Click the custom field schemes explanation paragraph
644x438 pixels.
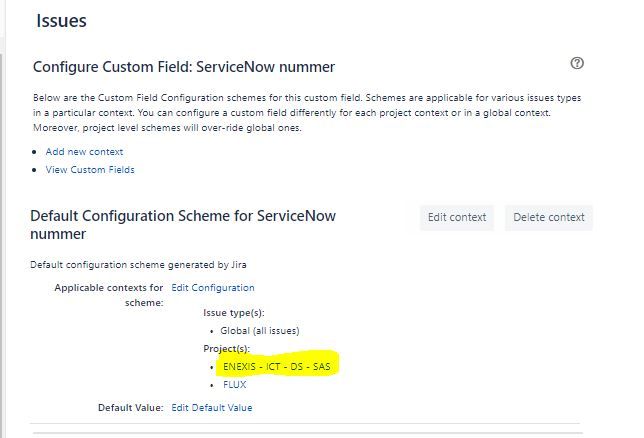307,113
